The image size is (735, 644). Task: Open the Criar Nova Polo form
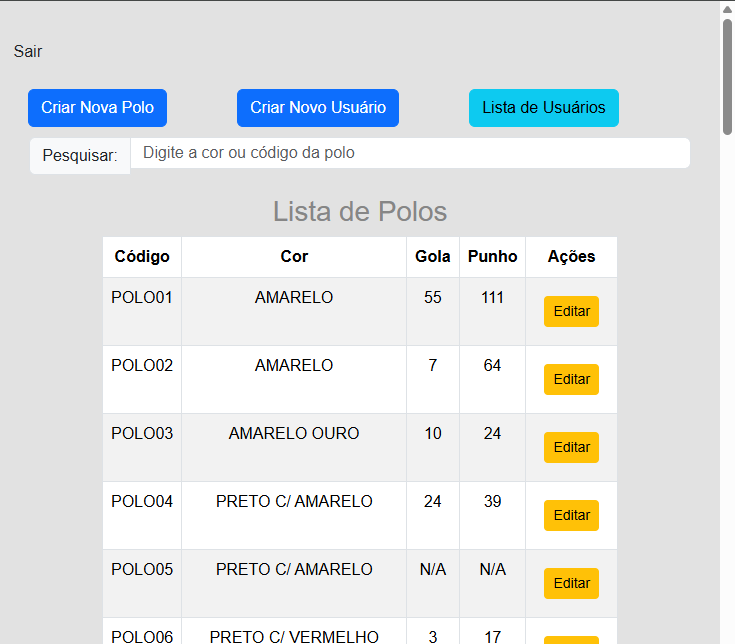pos(98,108)
